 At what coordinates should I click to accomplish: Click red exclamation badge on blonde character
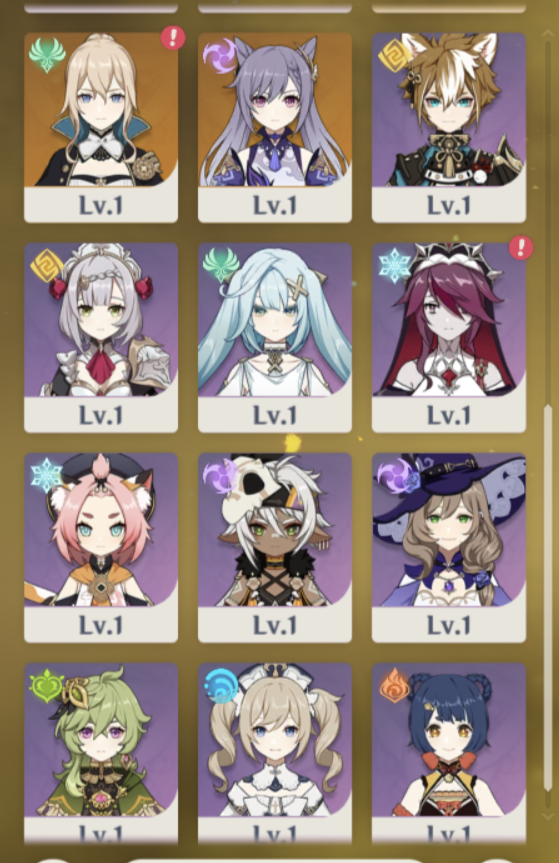173,37
